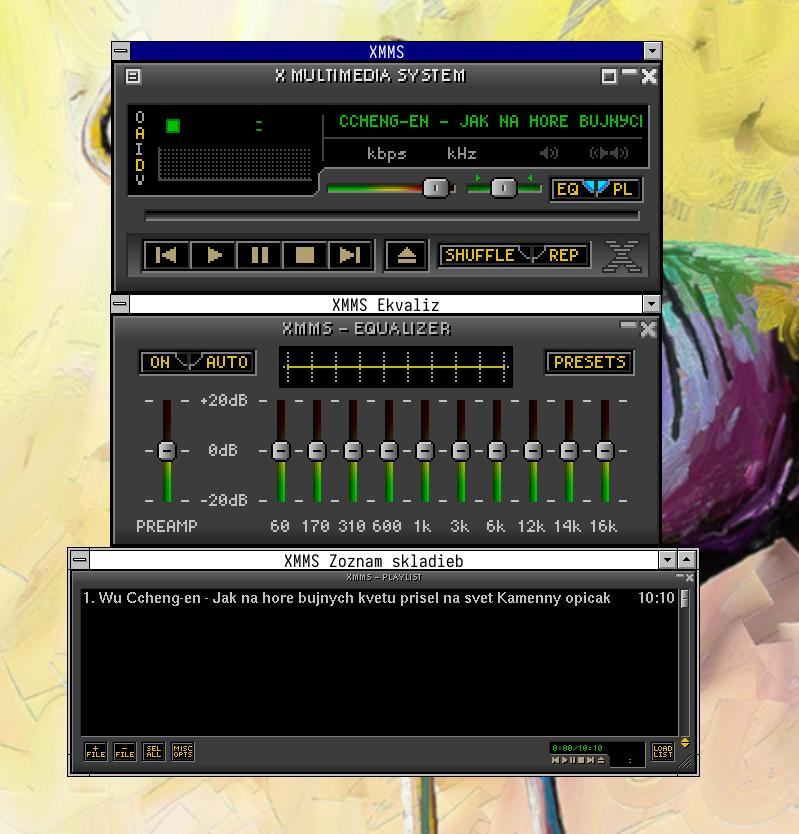
Task: Open main player options menu icon
Action: pos(133,77)
